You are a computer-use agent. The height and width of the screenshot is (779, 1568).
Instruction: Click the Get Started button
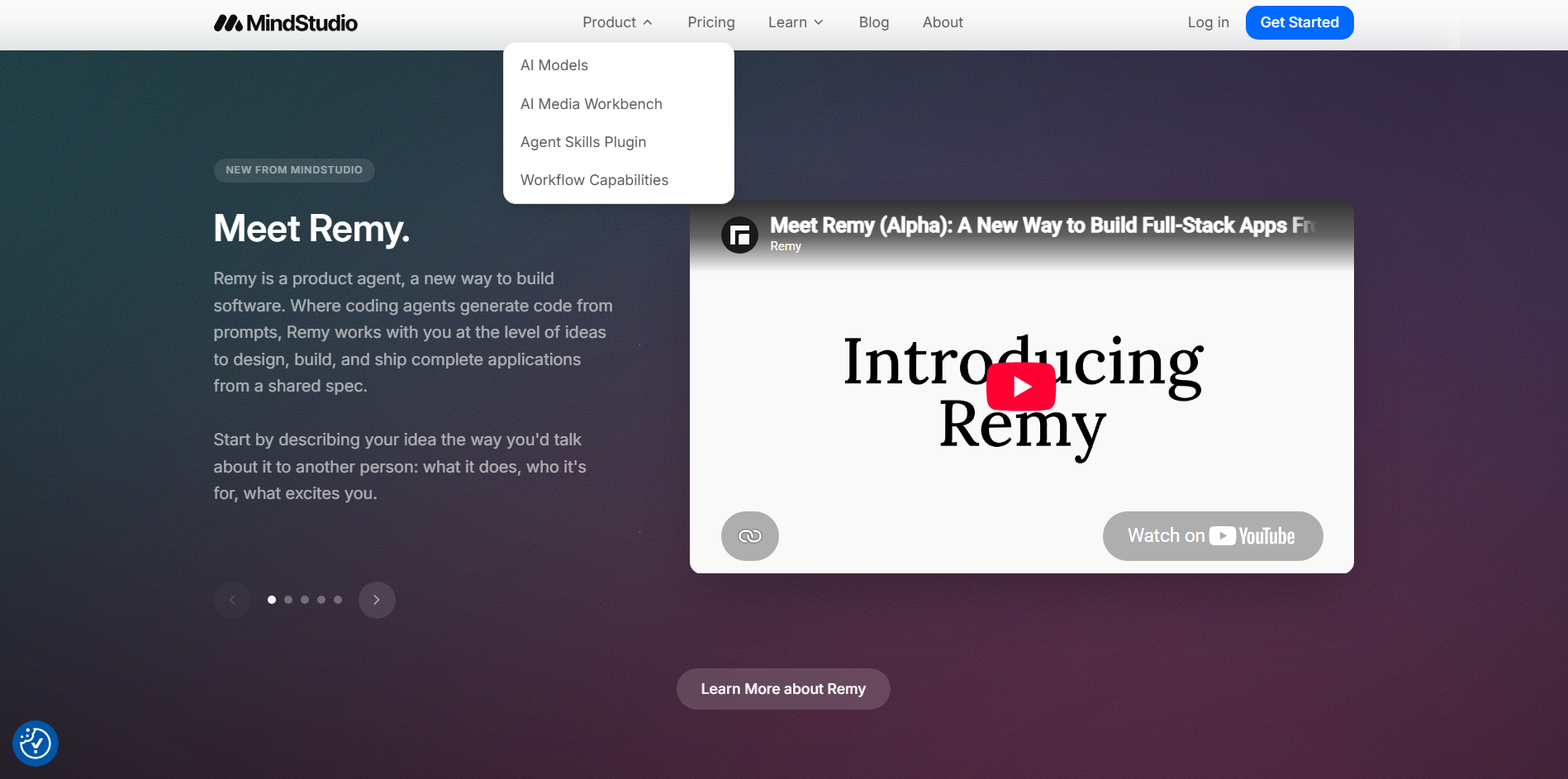point(1300,22)
